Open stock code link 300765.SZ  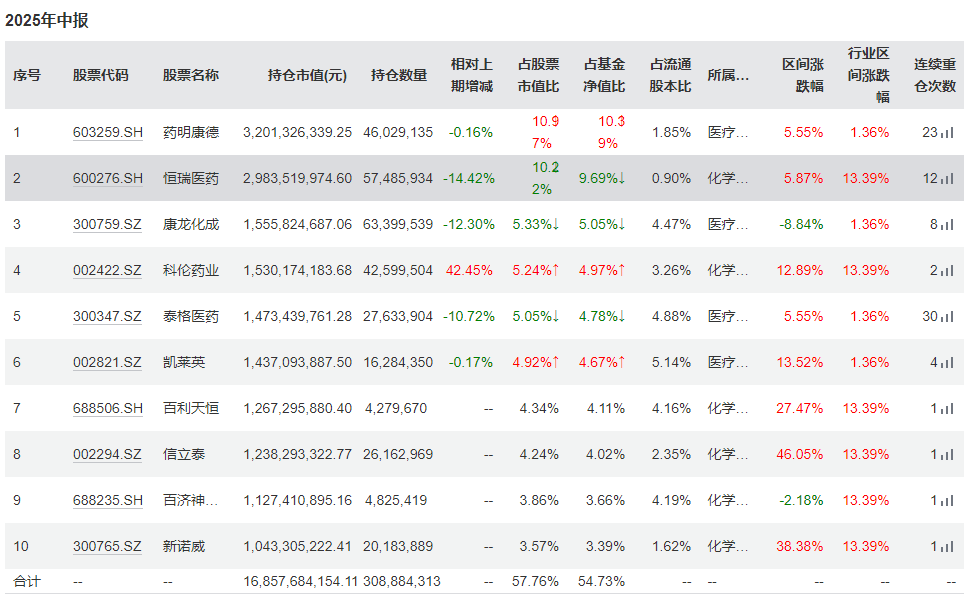pos(107,546)
